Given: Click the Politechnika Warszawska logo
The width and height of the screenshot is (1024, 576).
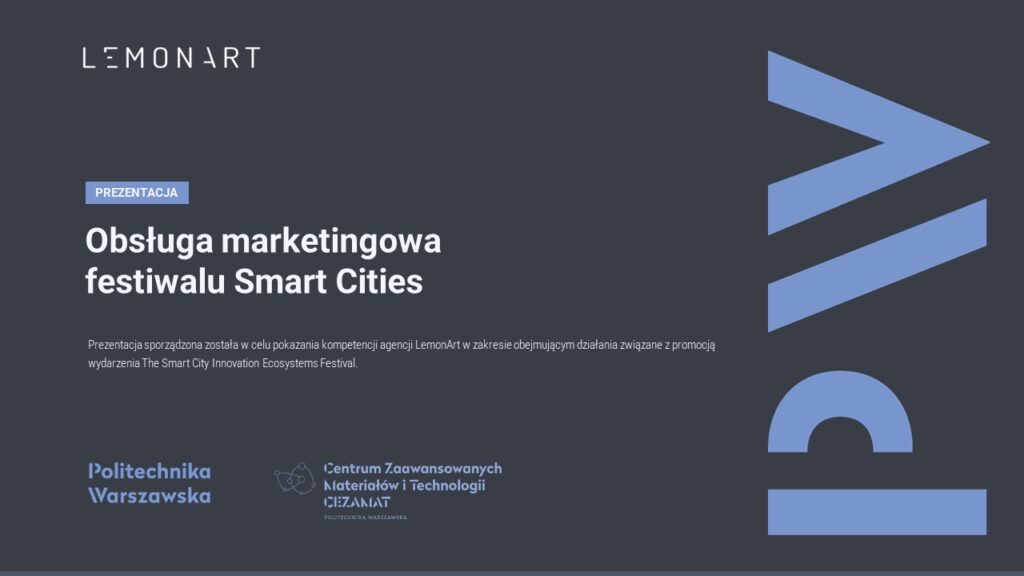Looking at the screenshot, I should 150,482.
